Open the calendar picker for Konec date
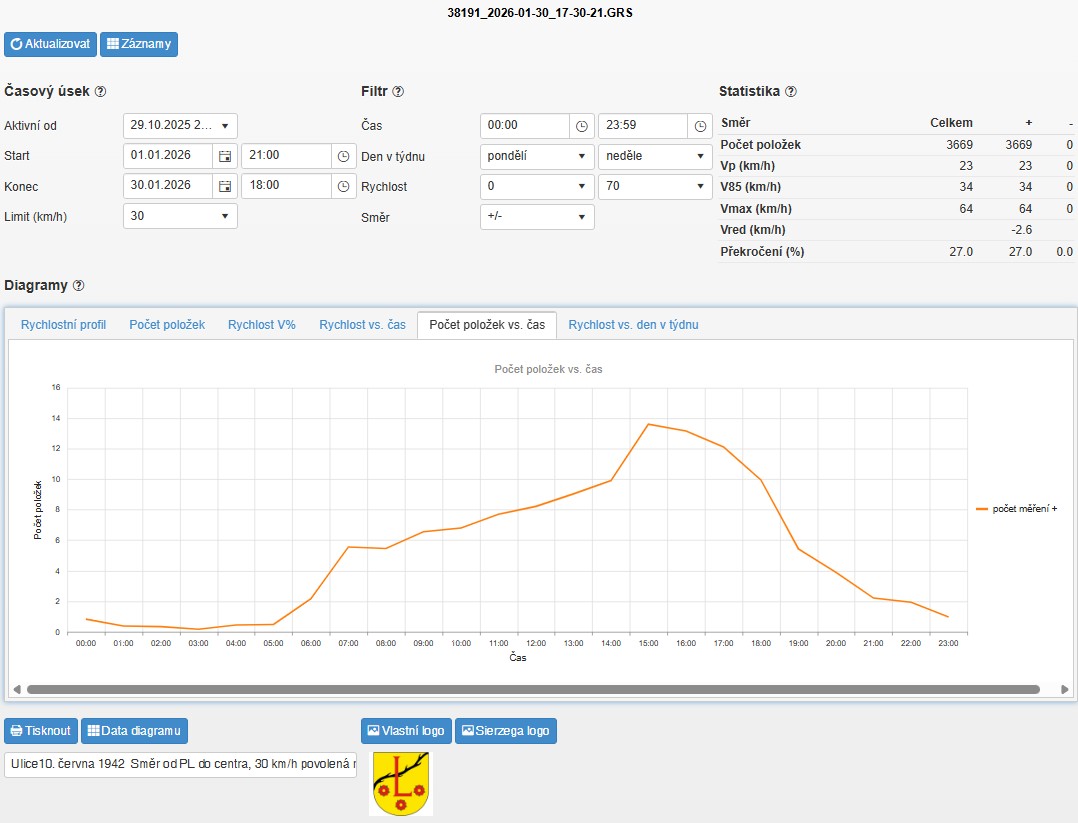Viewport: 1078px width, 823px height. click(225, 186)
